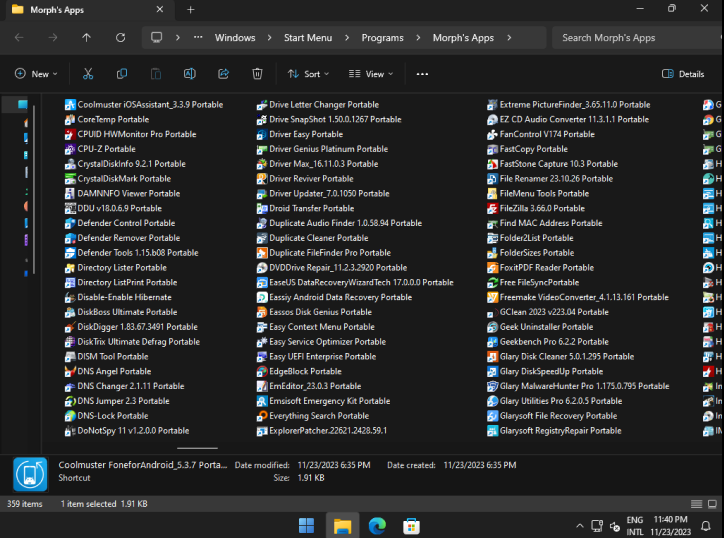Click the Rename toolbar icon
The image size is (724, 538).
tap(190, 74)
